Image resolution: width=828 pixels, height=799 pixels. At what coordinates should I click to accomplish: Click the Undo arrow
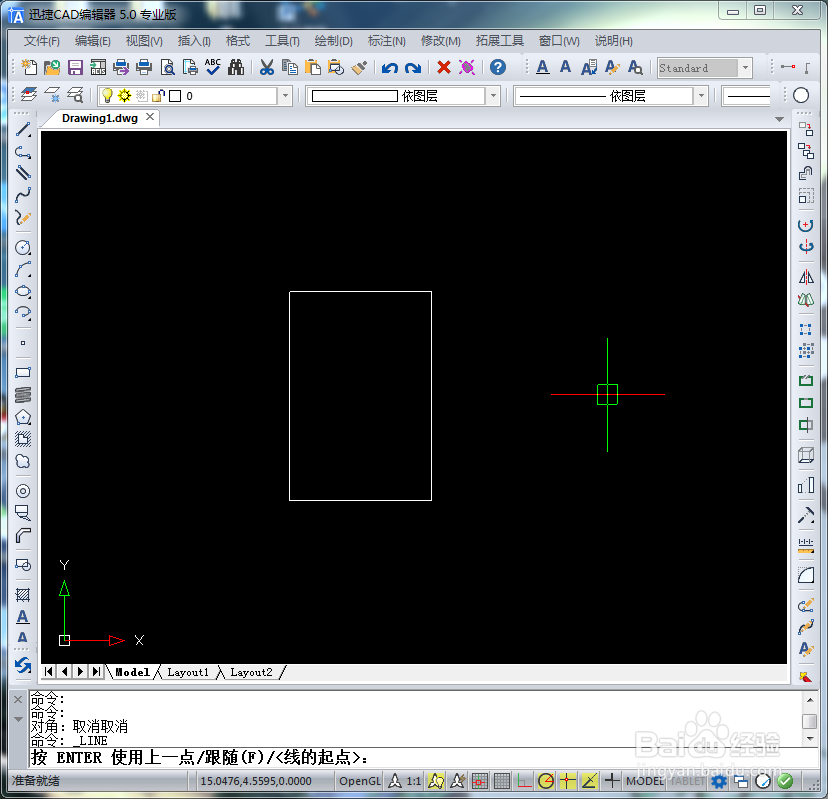(390, 68)
